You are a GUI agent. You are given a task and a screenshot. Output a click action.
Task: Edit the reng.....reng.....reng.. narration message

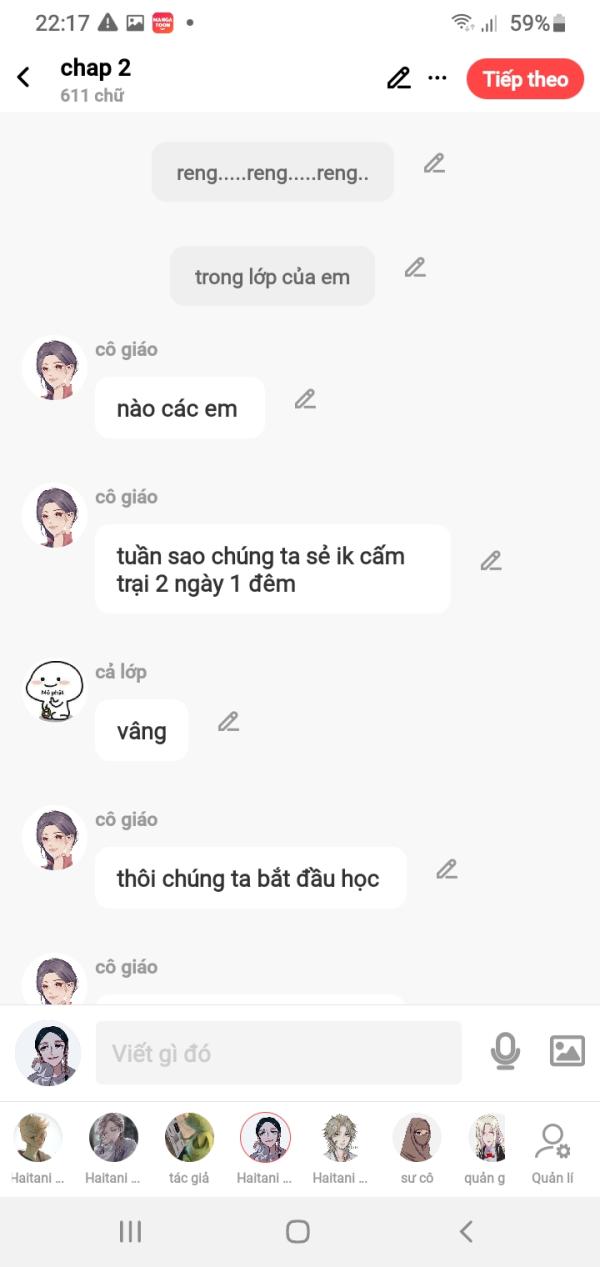(434, 163)
